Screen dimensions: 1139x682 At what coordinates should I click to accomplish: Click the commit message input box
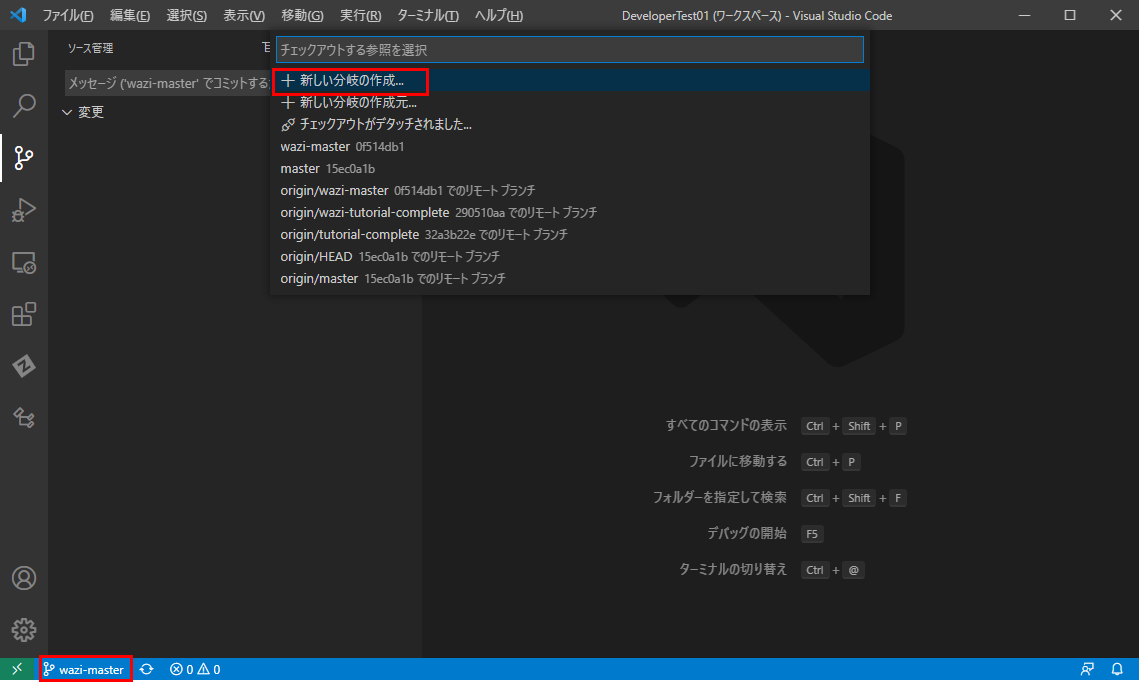point(168,84)
